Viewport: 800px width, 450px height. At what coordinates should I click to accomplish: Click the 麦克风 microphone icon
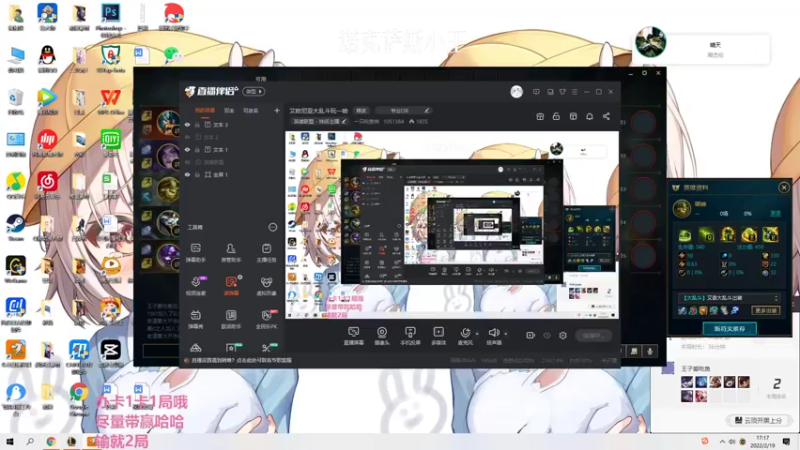(x=465, y=333)
